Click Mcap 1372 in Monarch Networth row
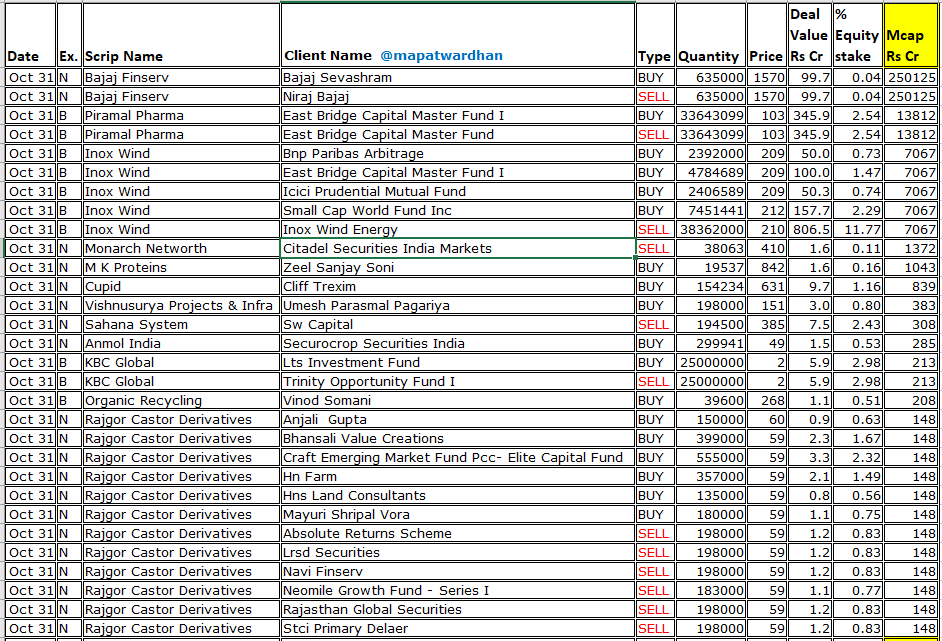Image resolution: width=942 pixels, height=641 pixels. (x=910, y=249)
